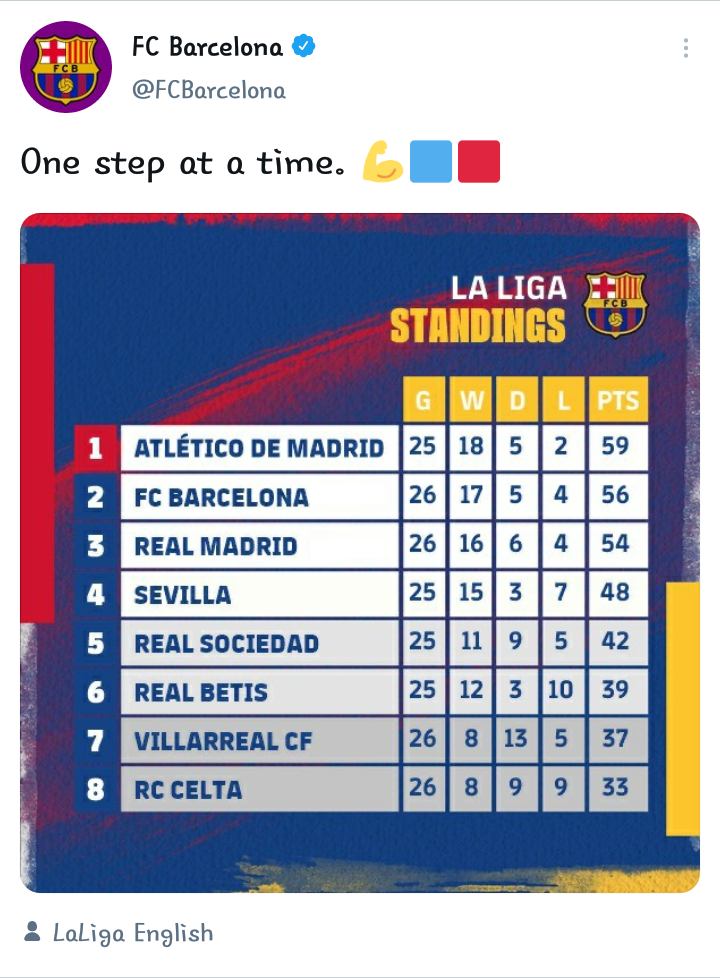The image size is (720, 978).
Task: Click the G column header
Action: point(424,399)
